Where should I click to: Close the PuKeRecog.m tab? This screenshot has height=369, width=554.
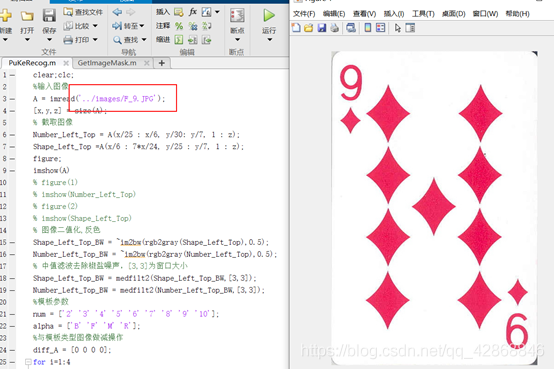66,63
